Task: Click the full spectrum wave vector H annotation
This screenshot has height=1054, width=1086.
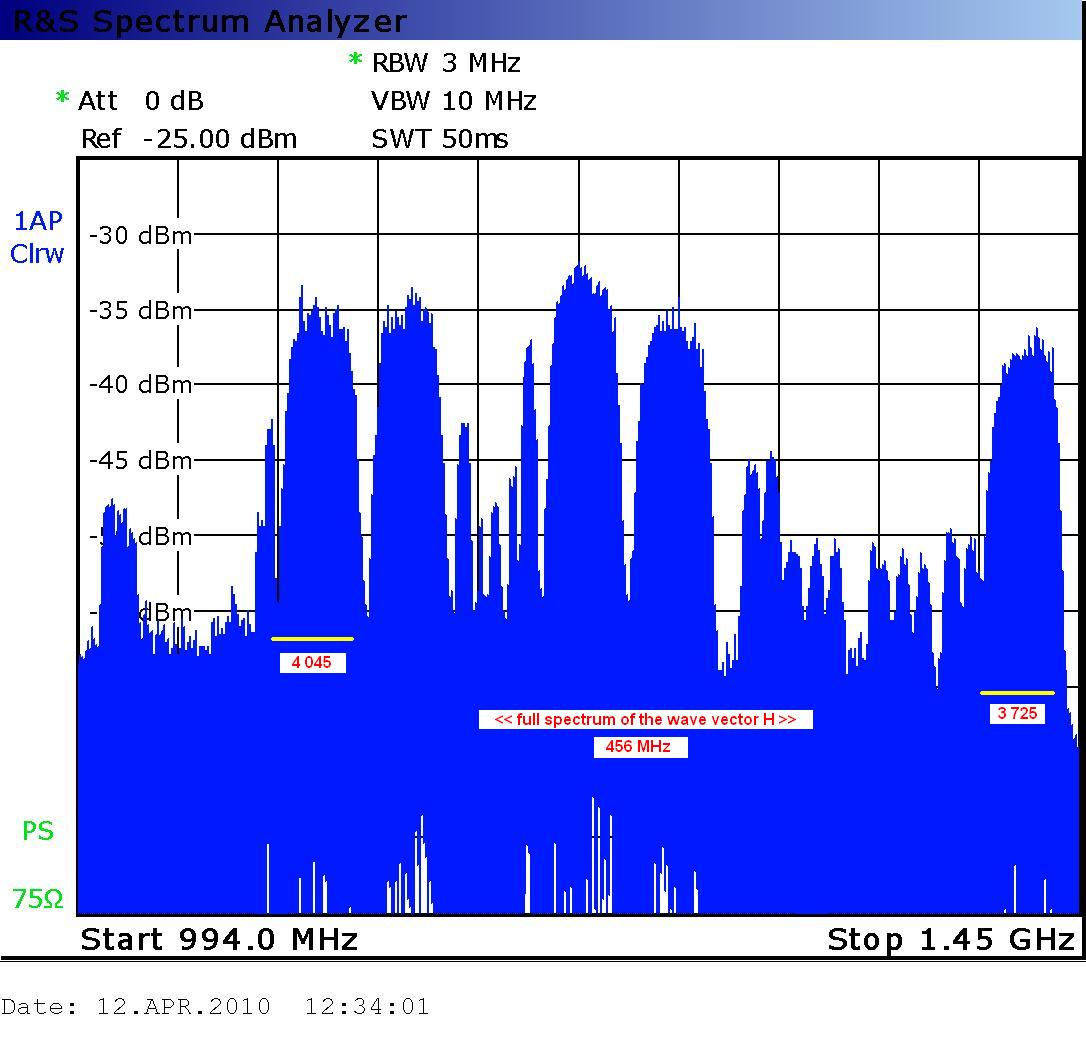Action: [645, 719]
